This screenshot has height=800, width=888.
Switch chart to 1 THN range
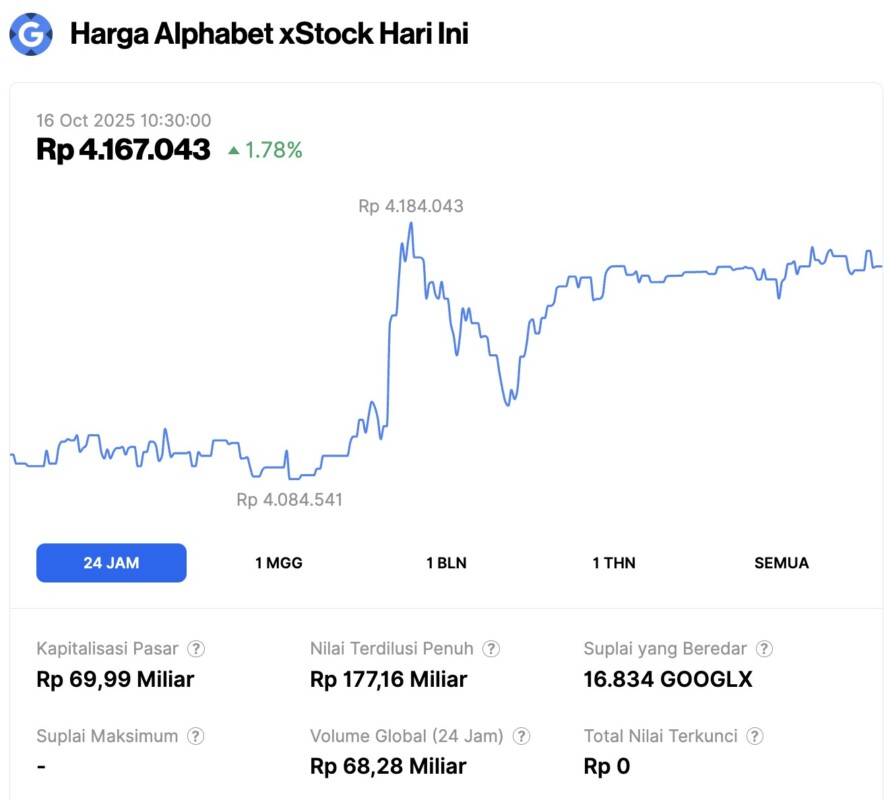(614, 562)
